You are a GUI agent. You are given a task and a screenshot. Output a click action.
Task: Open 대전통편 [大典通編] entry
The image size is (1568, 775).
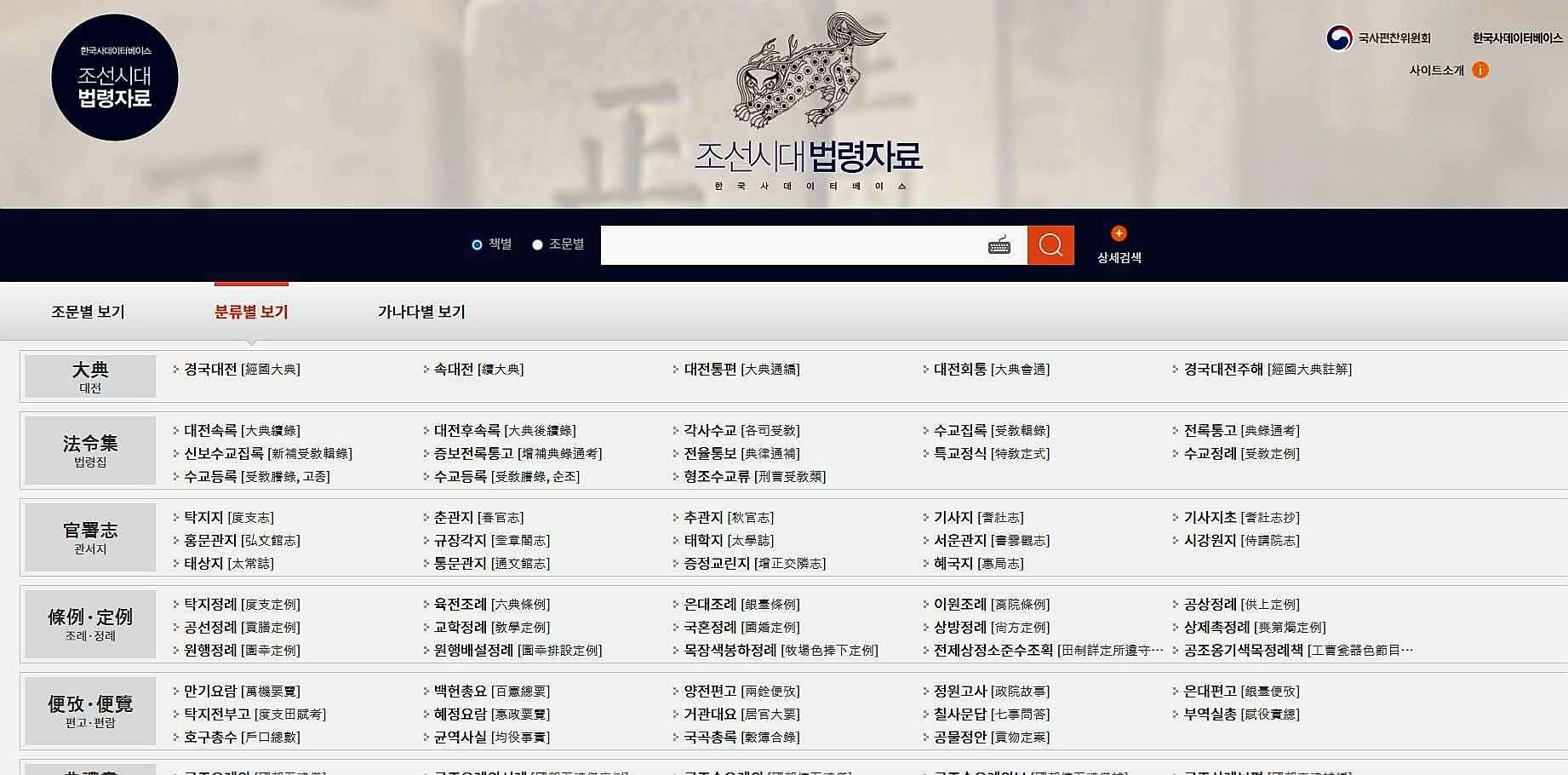coord(741,370)
